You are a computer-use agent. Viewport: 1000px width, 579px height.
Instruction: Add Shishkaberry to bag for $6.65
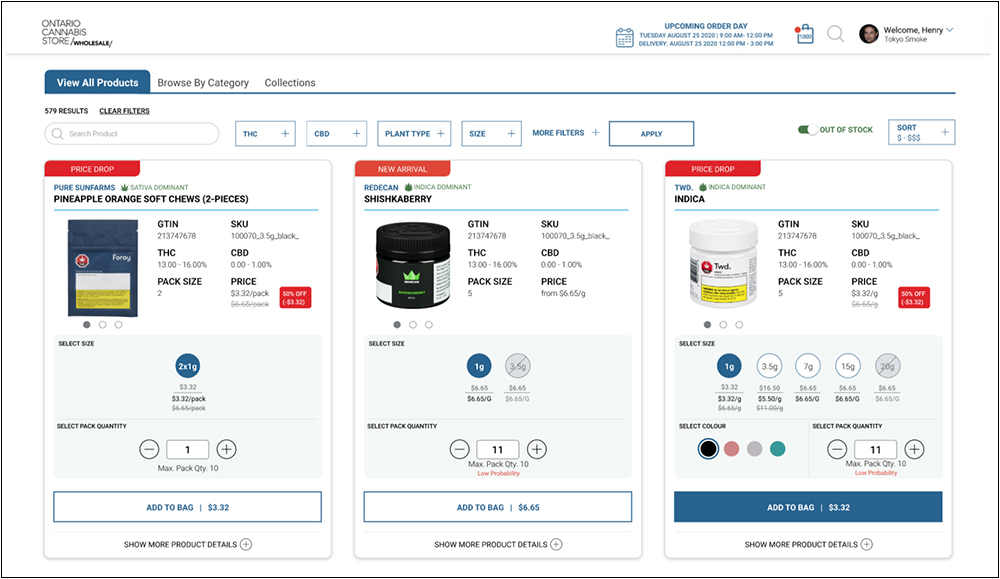pos(497,507)
